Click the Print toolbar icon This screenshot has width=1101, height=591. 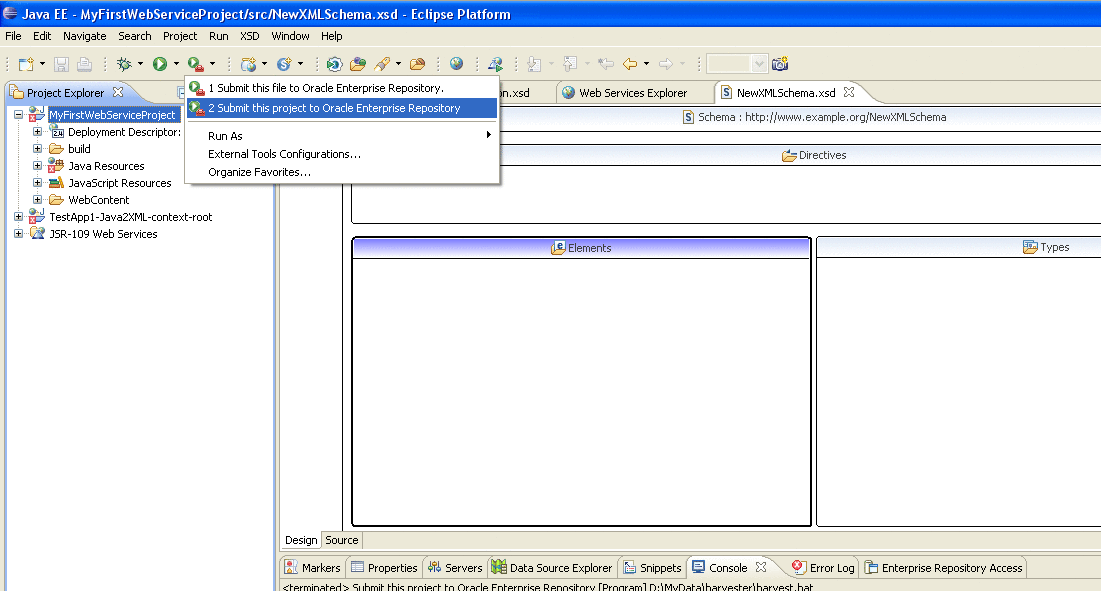click(x=84, y=65)
